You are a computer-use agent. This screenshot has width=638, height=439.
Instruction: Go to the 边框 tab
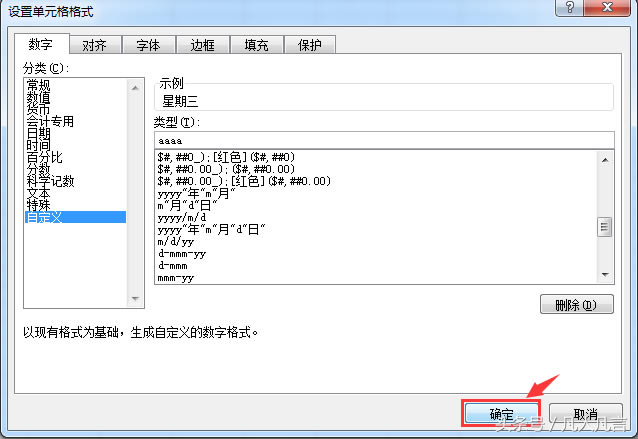202,45
